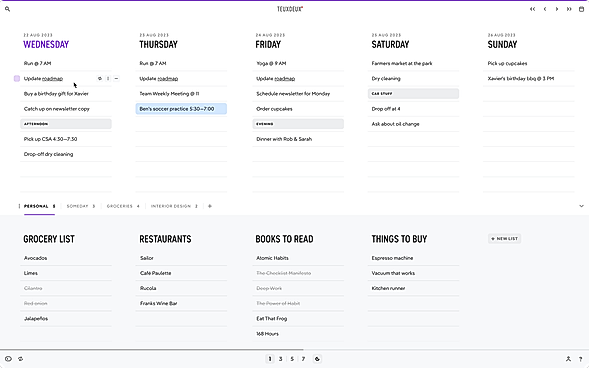Add a new list group with plus icon
The image size is (589, 368).
(x=210, y=206)
